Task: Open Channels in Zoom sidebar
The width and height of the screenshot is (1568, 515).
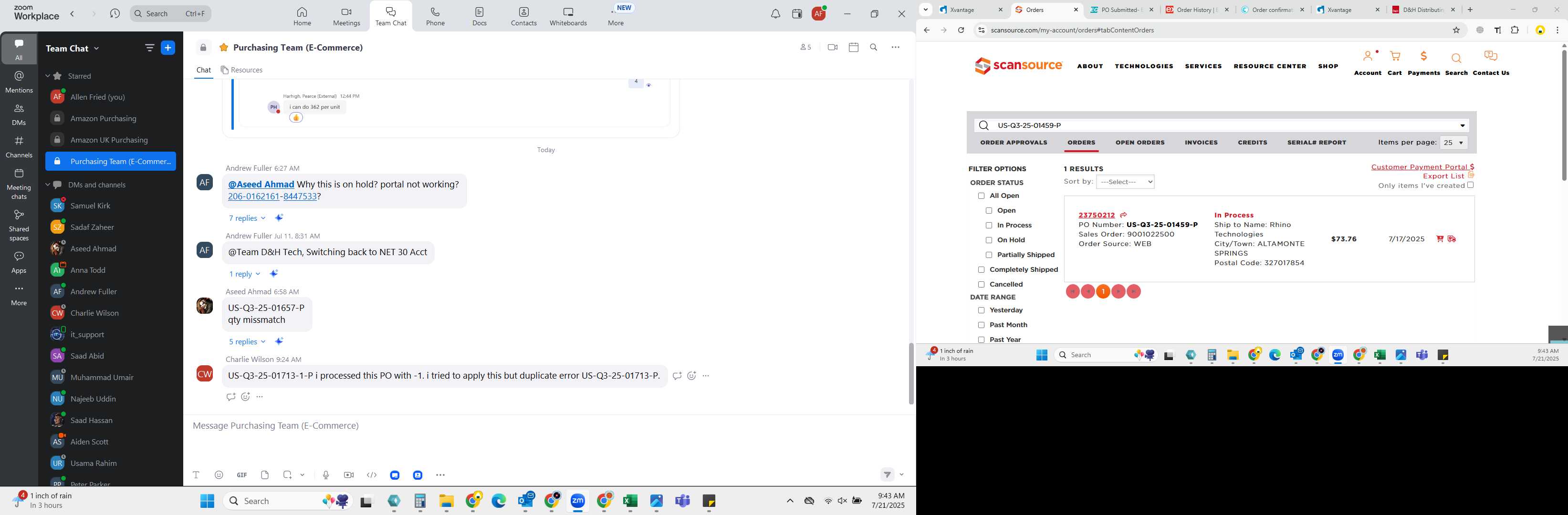Action: pos(19,146)
